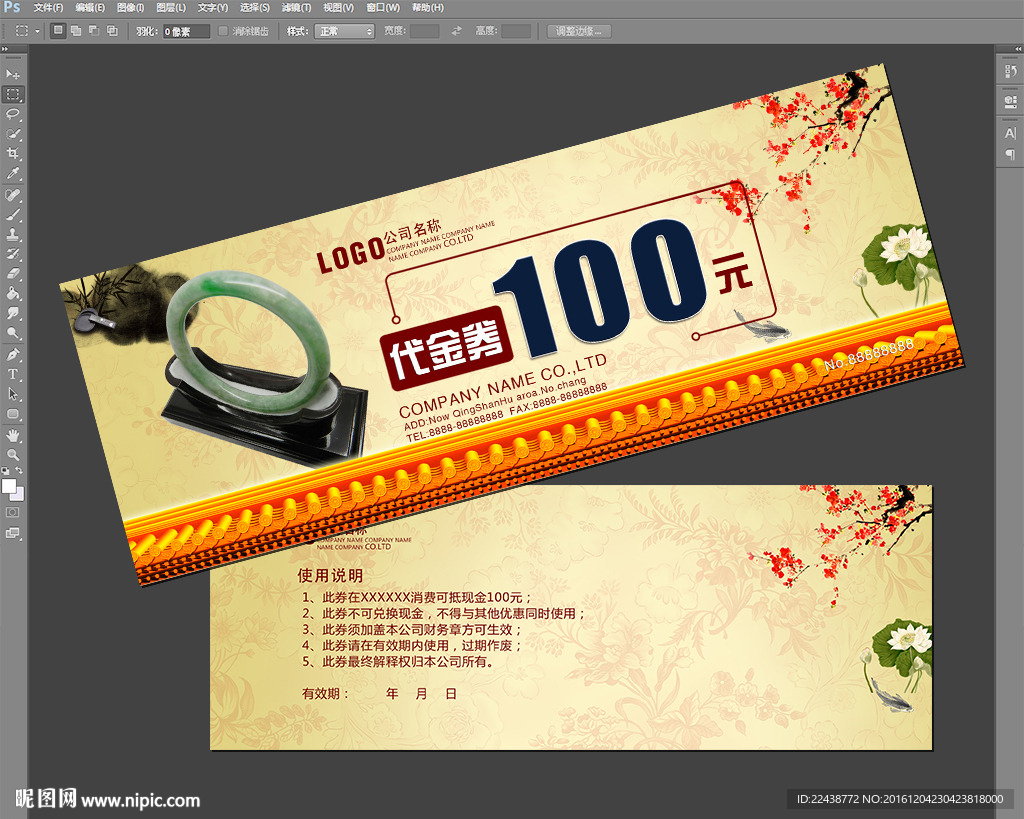
Task: Open the Paragraph panel icon
Action: coord(1009,154)
